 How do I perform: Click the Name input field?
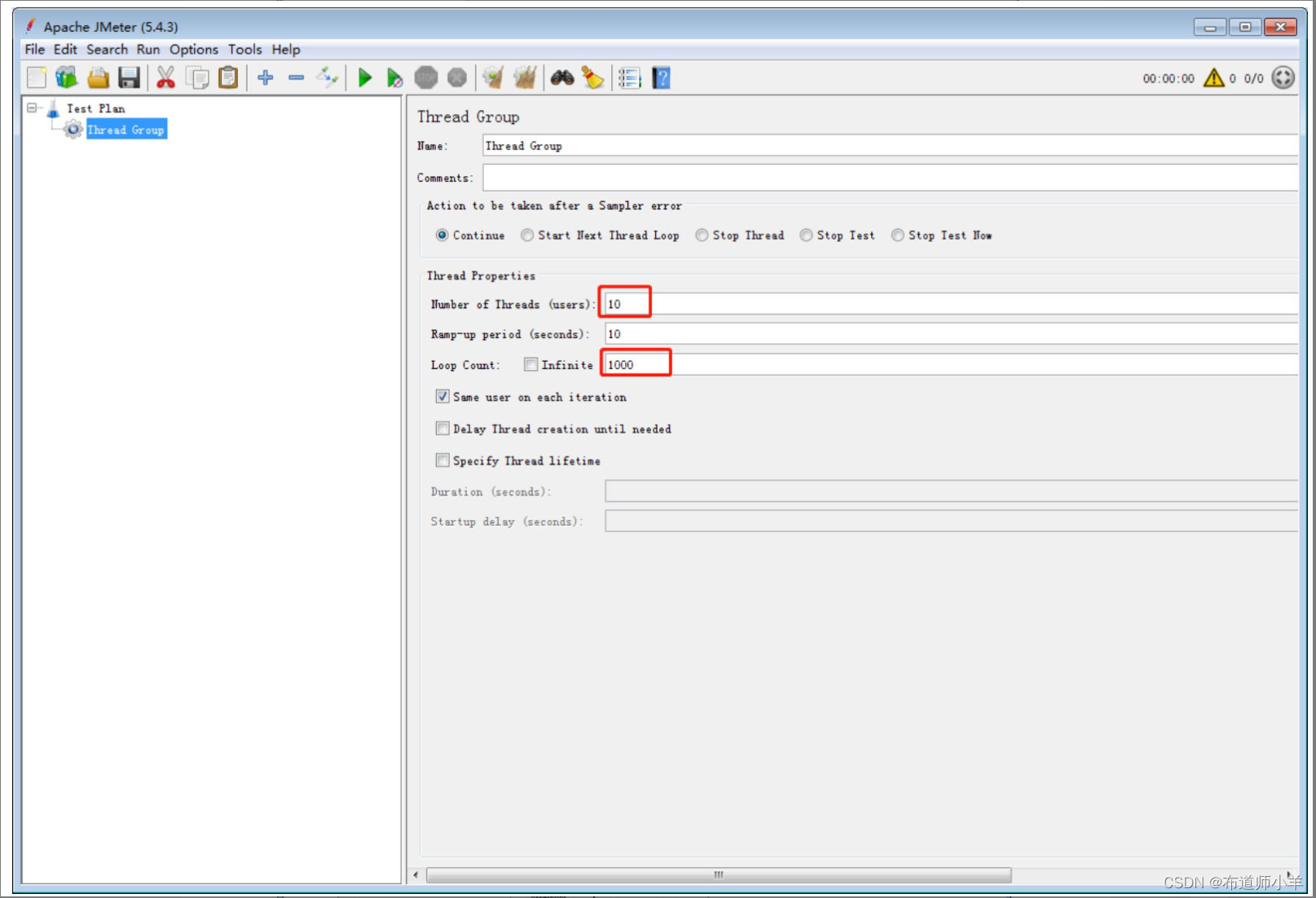point(890,146)
